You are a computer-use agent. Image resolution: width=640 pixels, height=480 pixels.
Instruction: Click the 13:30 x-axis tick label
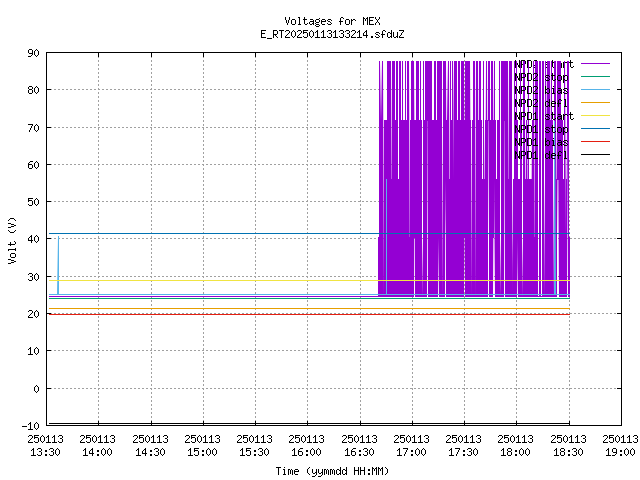point(45,446)
